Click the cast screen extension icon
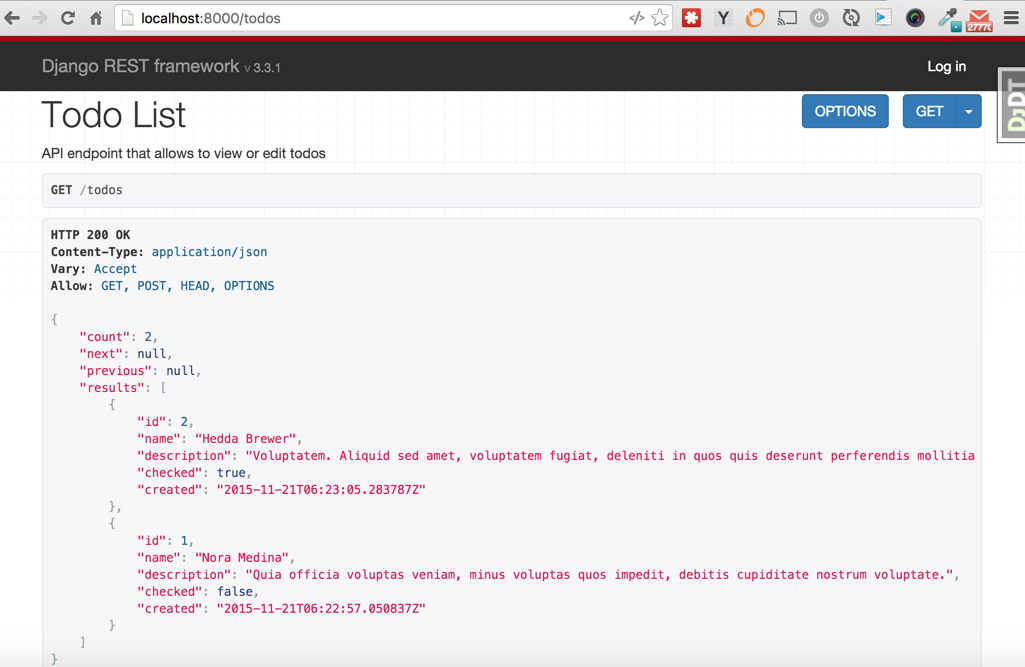This screenshot has height=667, width=1025. [787, 18]
